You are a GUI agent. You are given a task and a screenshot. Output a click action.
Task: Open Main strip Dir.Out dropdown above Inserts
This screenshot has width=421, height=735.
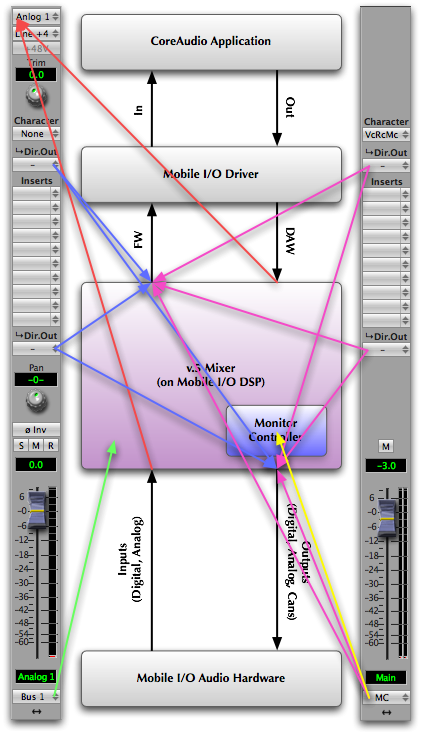(x=386, y=166)
